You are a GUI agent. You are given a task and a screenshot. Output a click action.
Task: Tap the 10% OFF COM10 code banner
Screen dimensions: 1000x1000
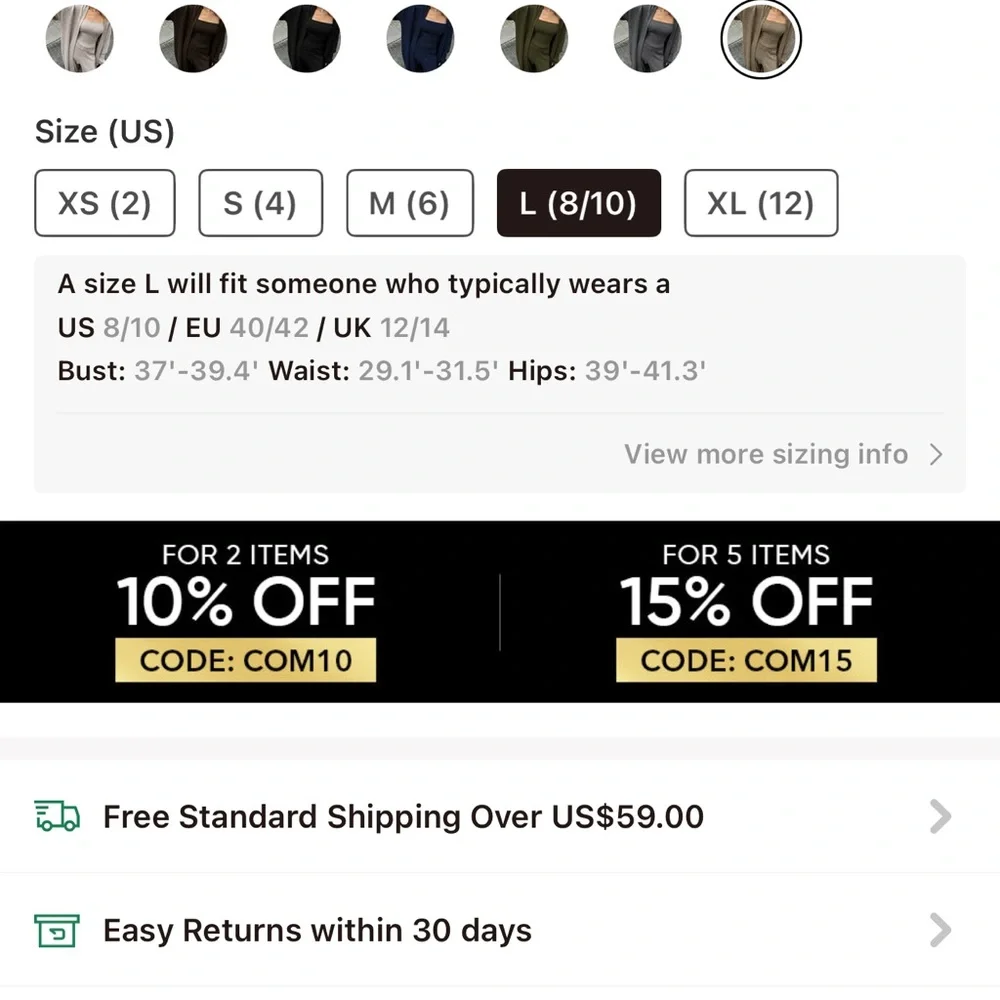click(x=246, y=612)
